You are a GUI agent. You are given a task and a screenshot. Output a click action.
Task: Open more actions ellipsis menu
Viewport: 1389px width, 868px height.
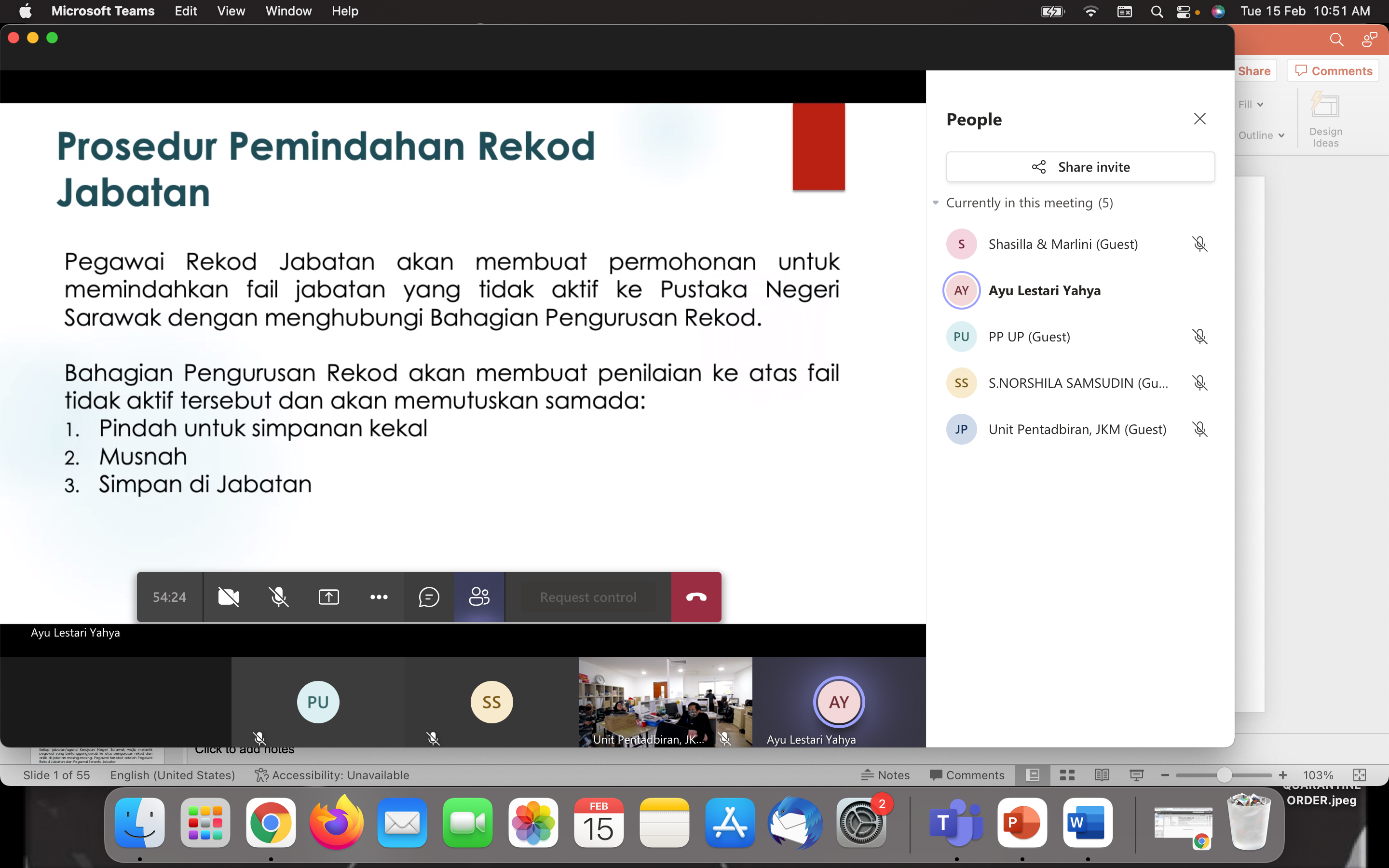379,597
